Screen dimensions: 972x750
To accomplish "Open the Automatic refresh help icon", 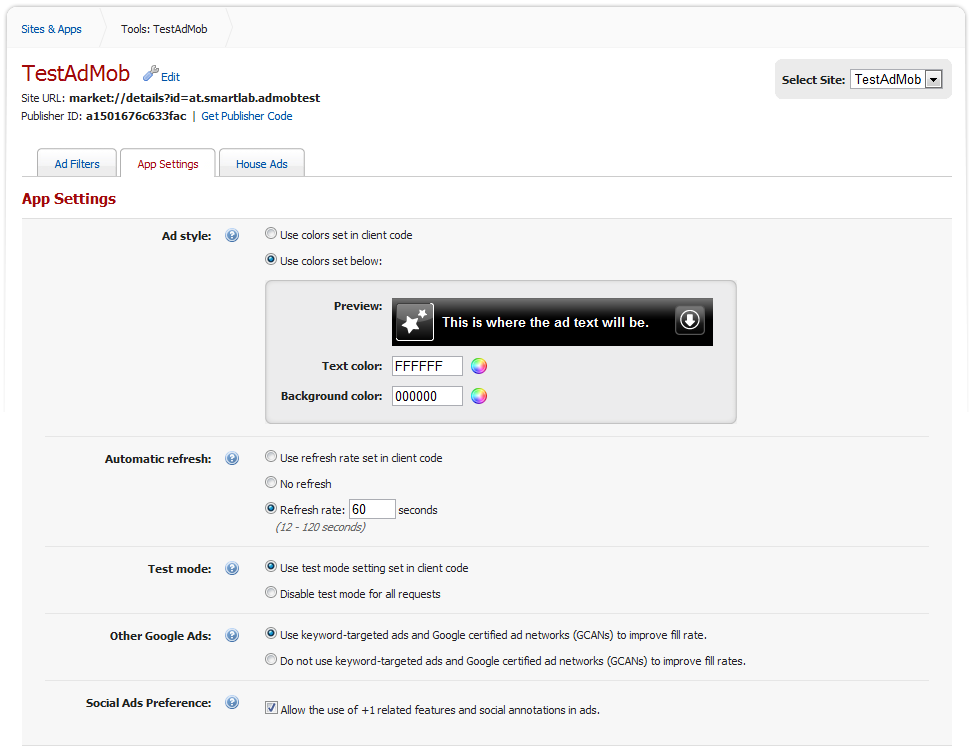I will click(232, 459).
